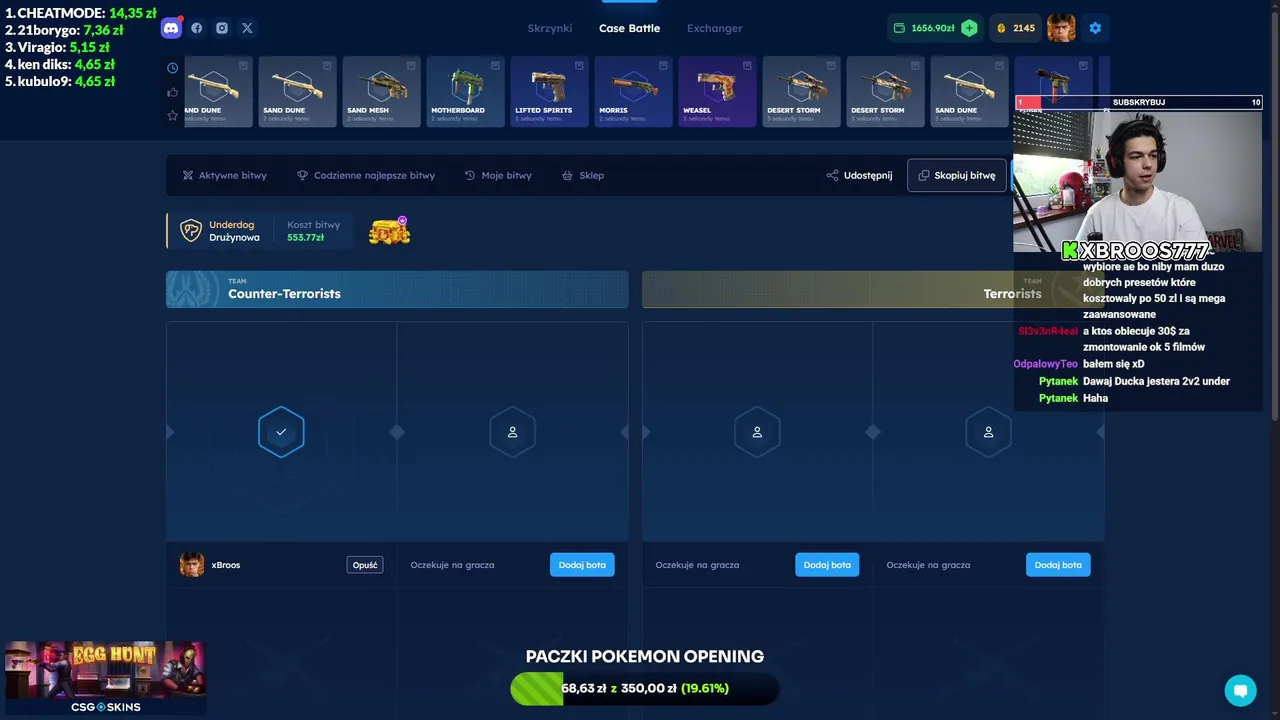Click the xBroos player avatar
Screen dimensions: 1280x720
coord(192,565)
